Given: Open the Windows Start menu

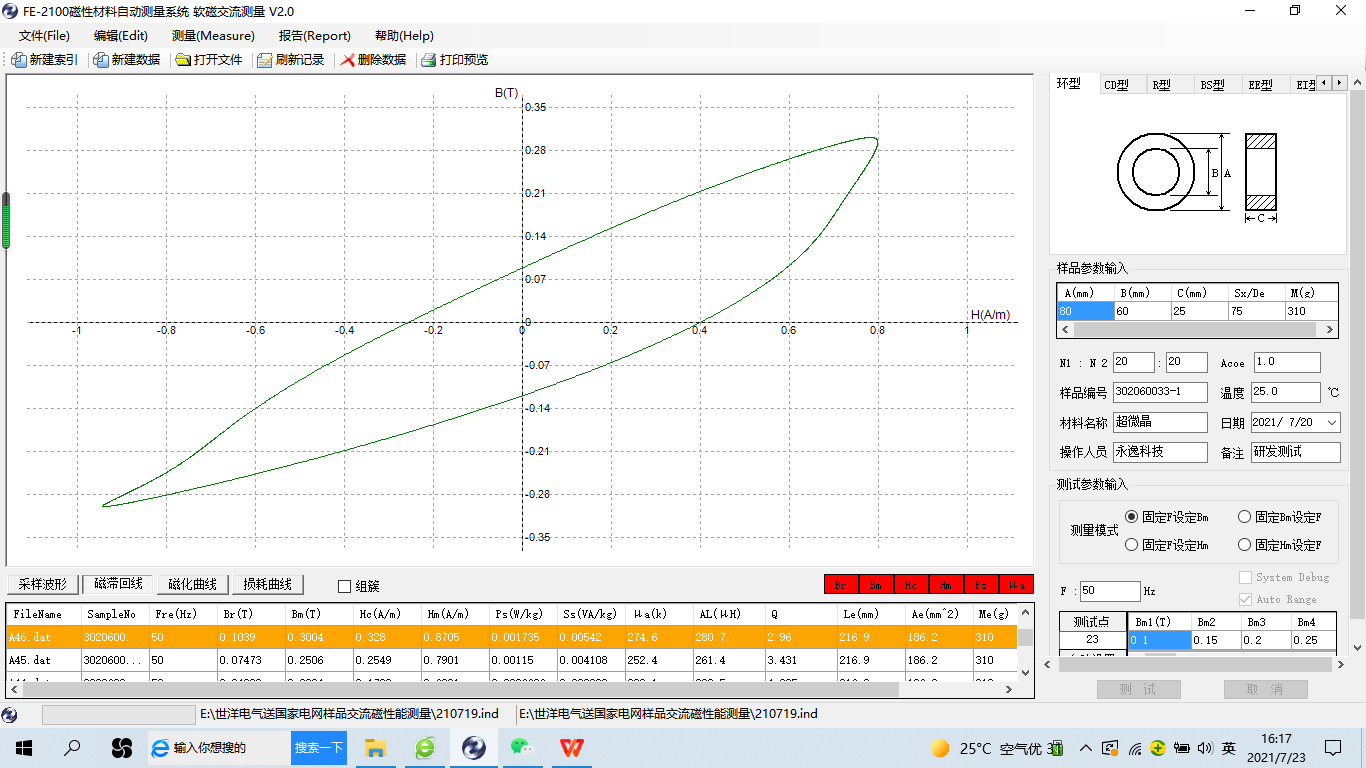Looking at the screenshot, I should (x=24, y=748).
